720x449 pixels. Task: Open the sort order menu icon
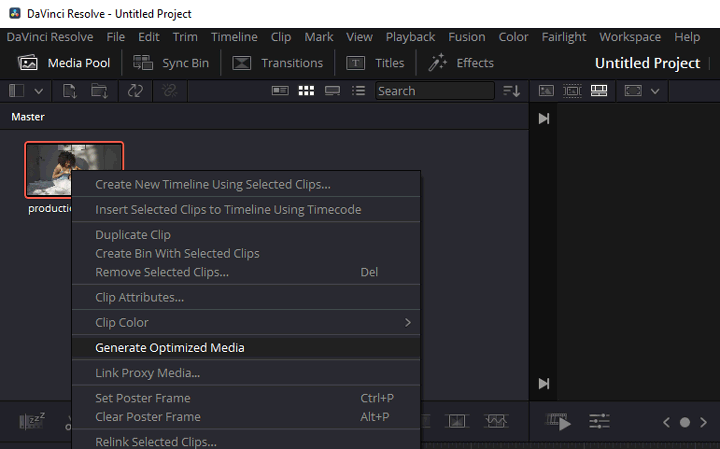(511, 91)
